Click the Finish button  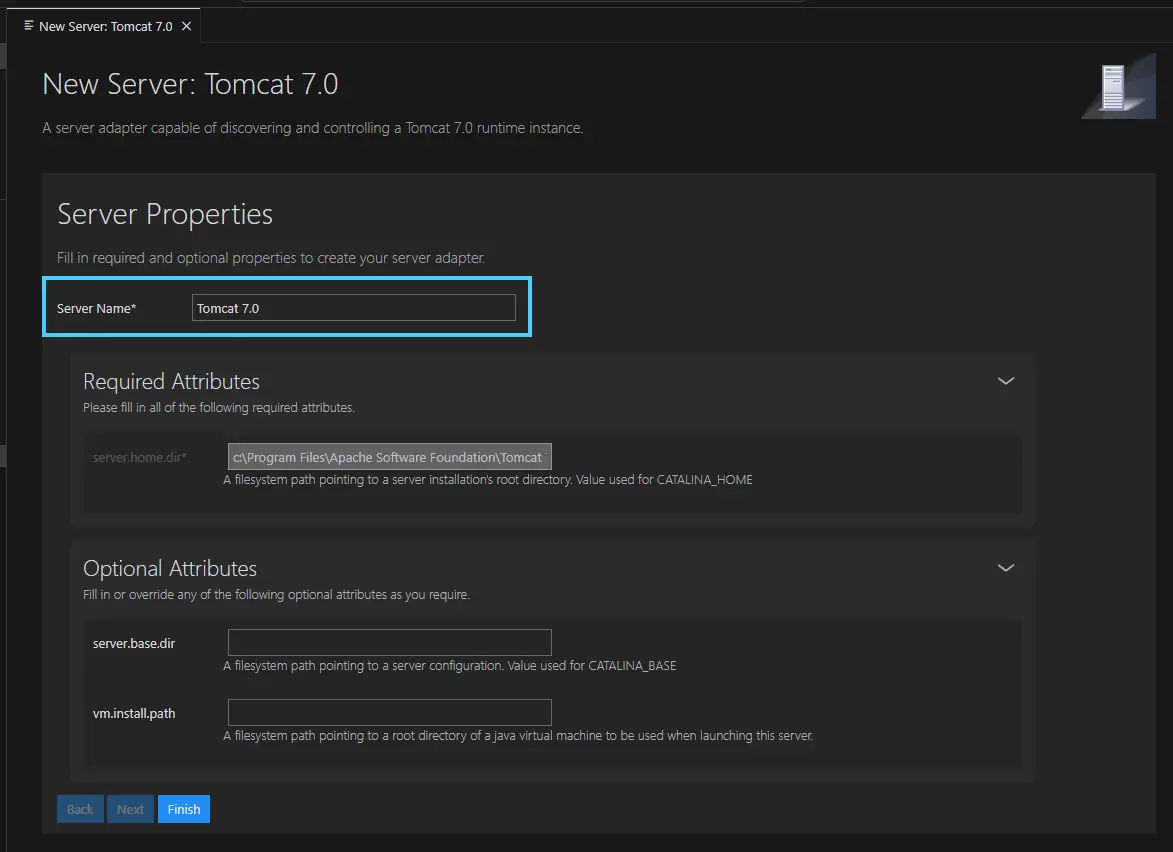coord(183,809)
